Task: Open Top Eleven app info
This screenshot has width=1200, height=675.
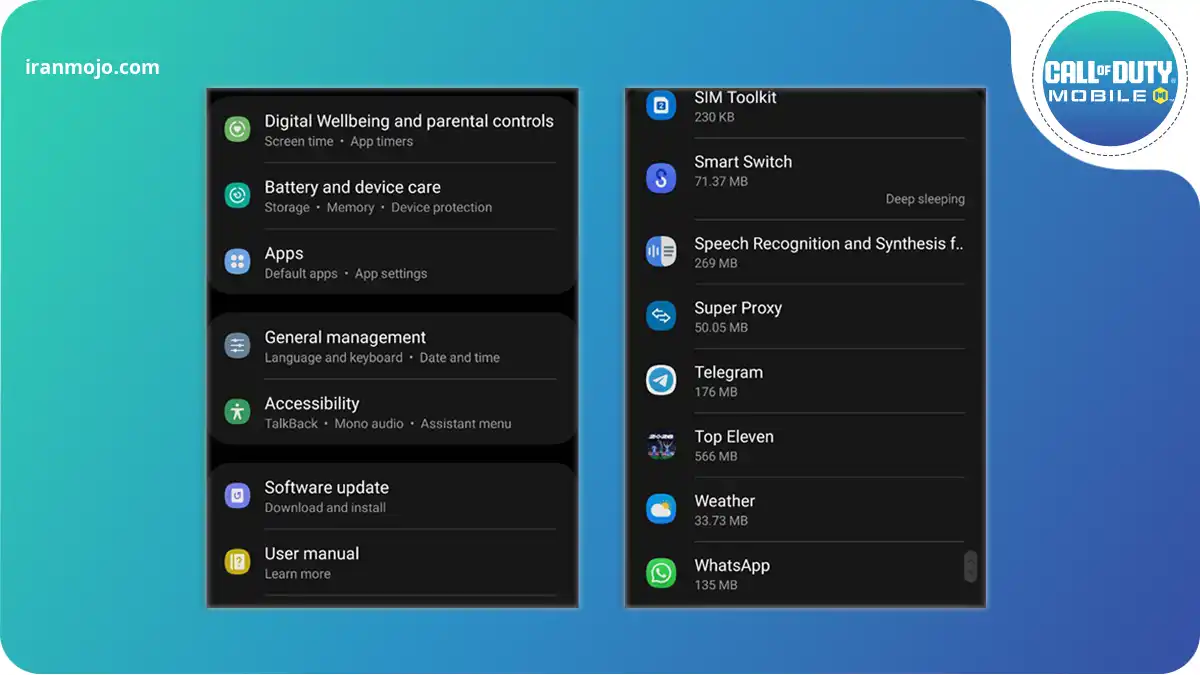Action: click(x=734, y=445)
